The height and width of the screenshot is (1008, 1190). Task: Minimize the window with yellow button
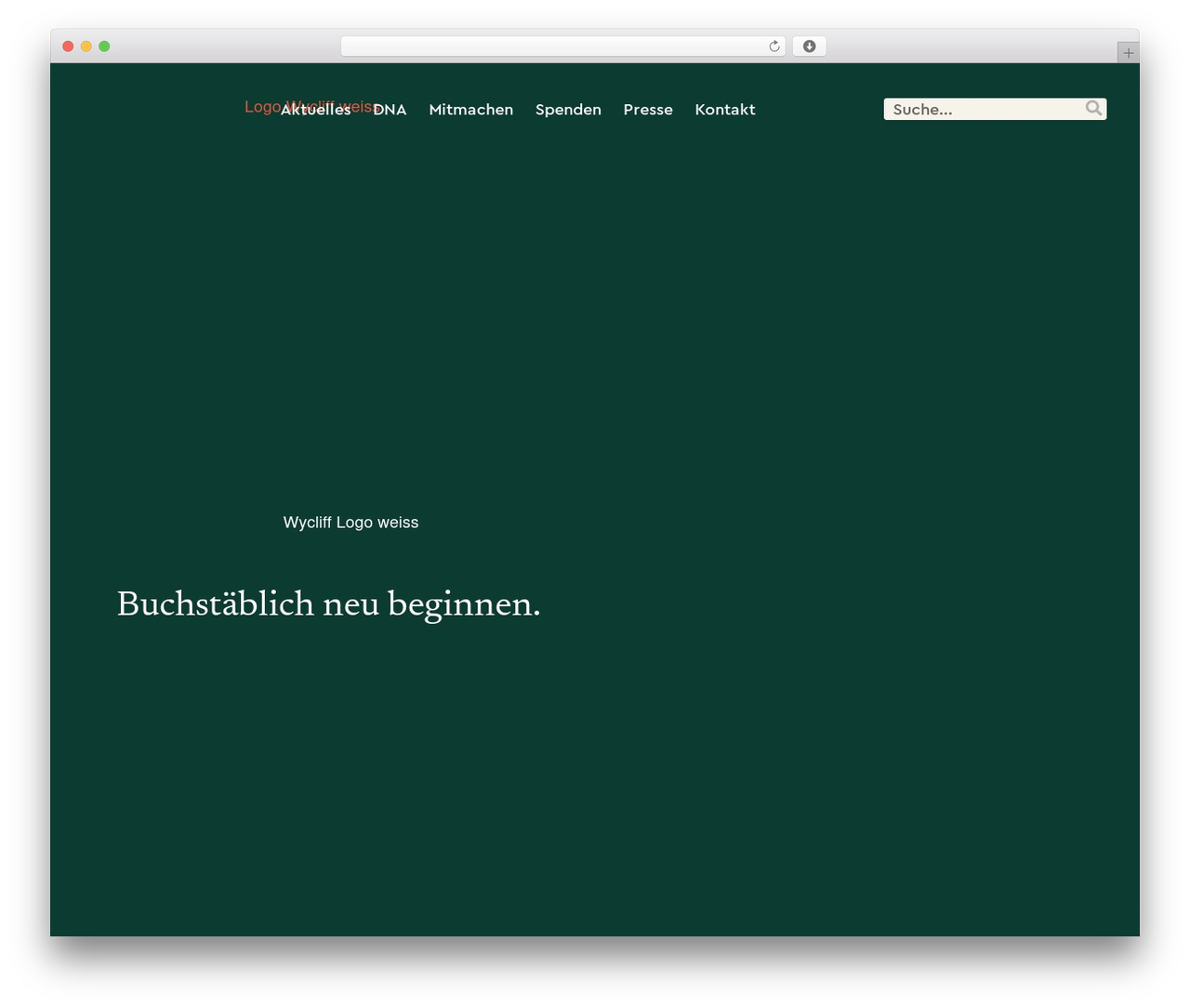[86, 46]
